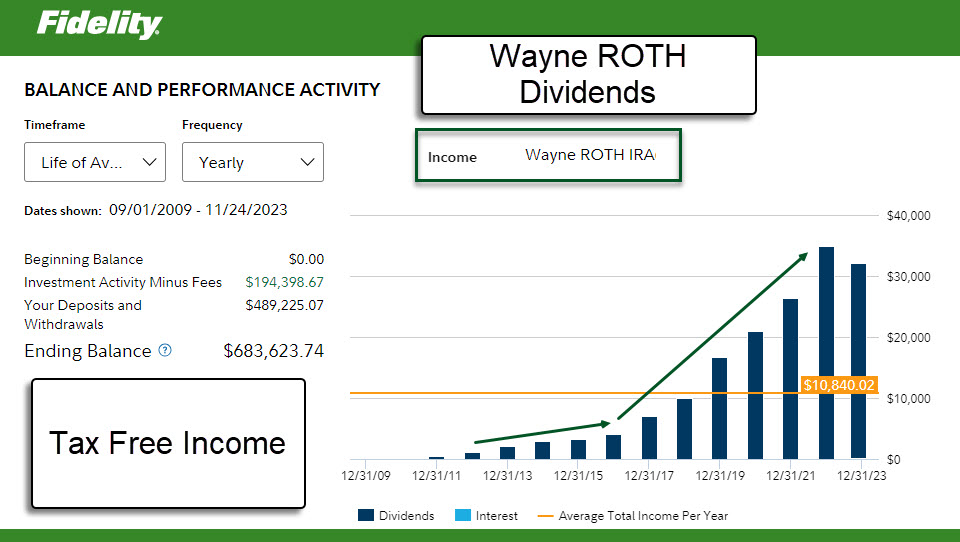960x542 pixels.
Task: Open the Ending Balance help icon
Action: [165, 351]
